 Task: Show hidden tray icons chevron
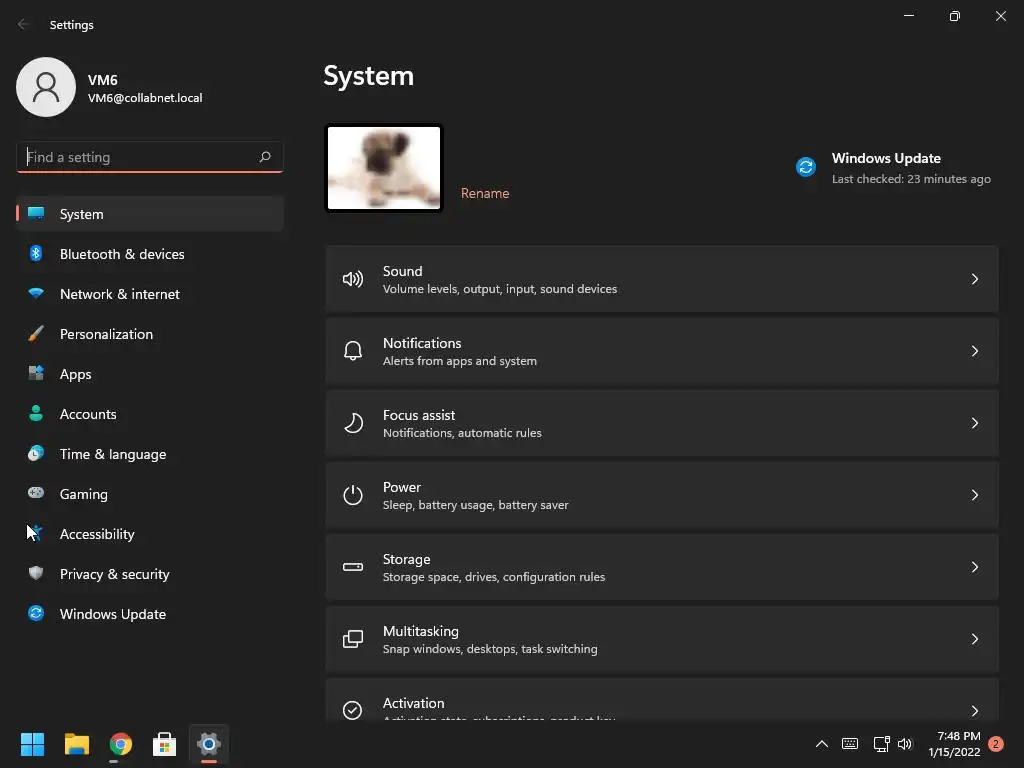click(x=822, y=744)
